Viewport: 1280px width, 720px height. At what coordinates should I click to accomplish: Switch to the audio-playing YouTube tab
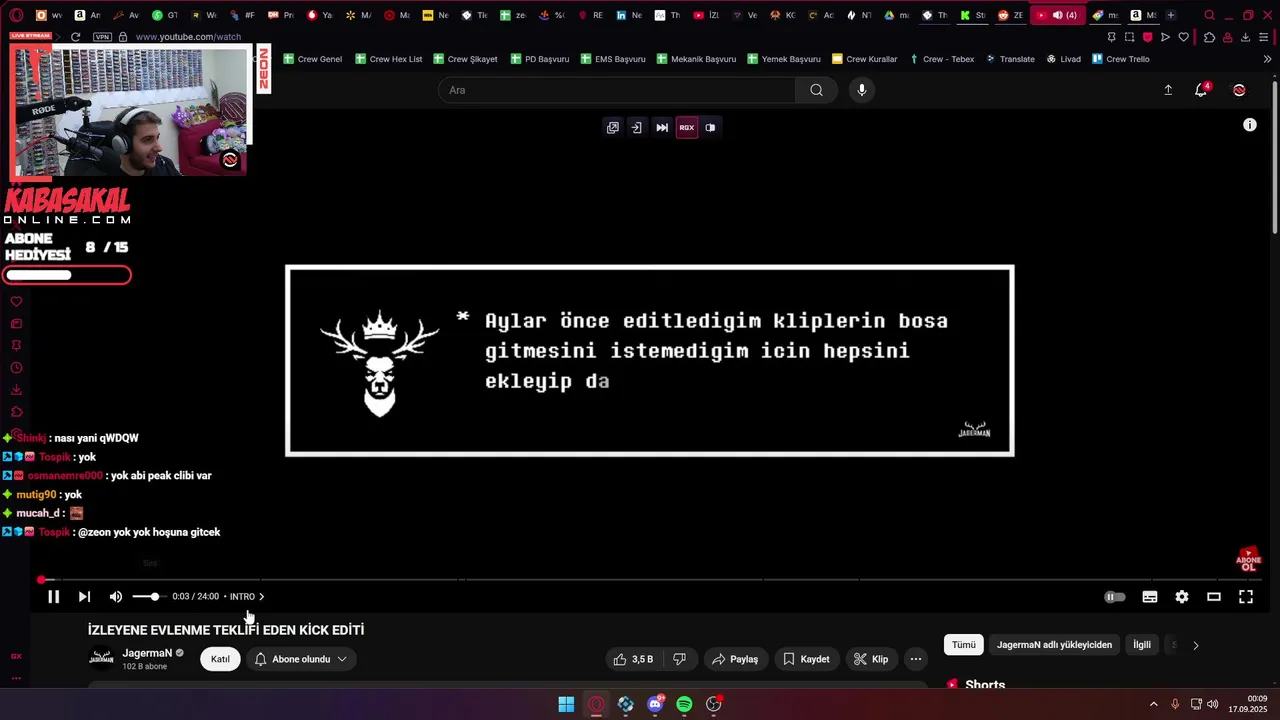click(x=1058, y=15)
